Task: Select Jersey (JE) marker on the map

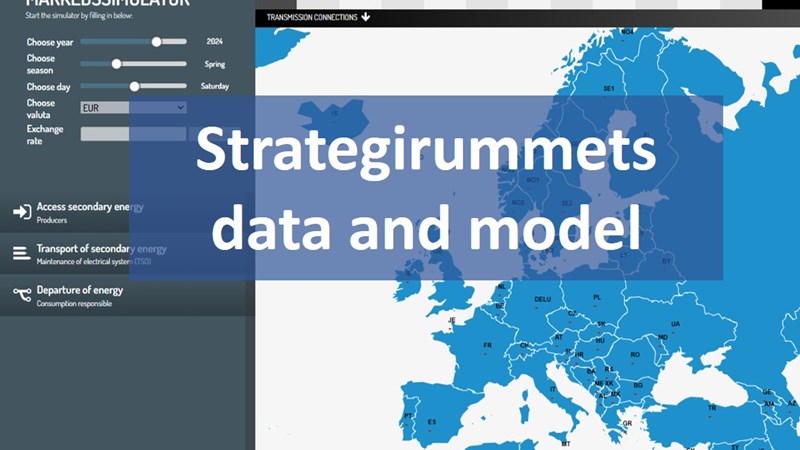Action: click(x=452, y=320)
